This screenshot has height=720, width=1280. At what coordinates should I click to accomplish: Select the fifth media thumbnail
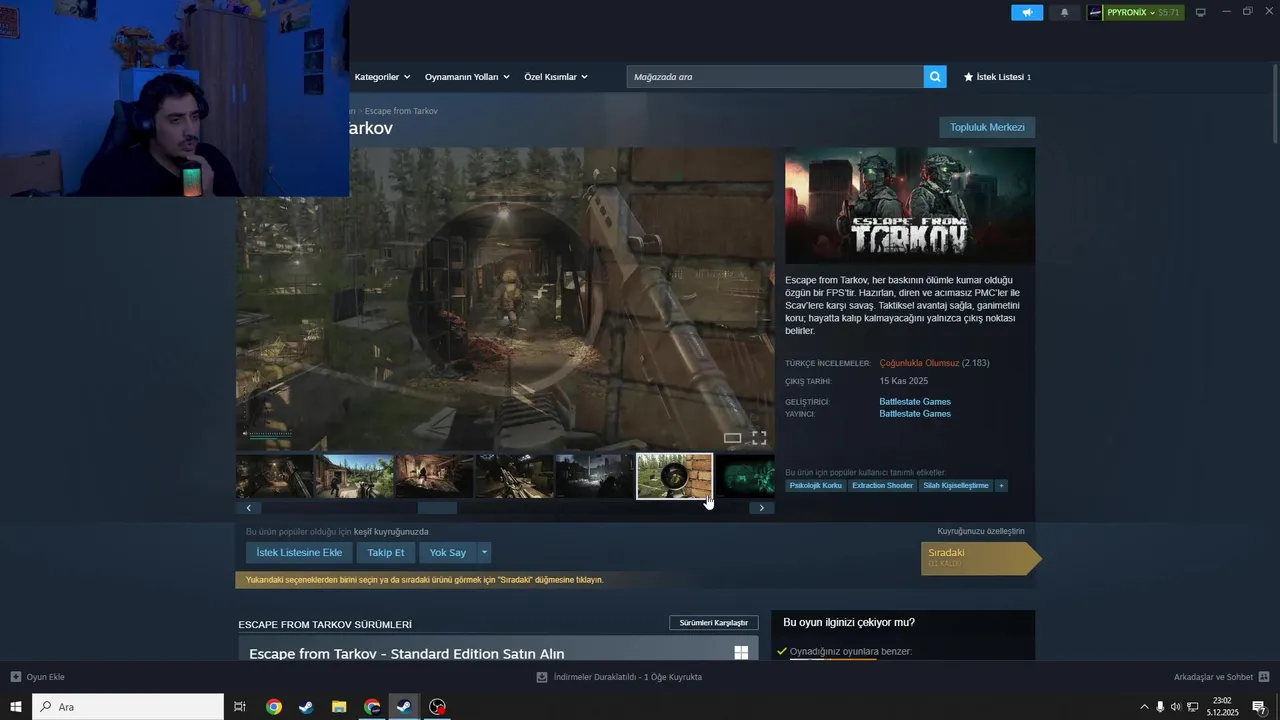tap(595, 476)
